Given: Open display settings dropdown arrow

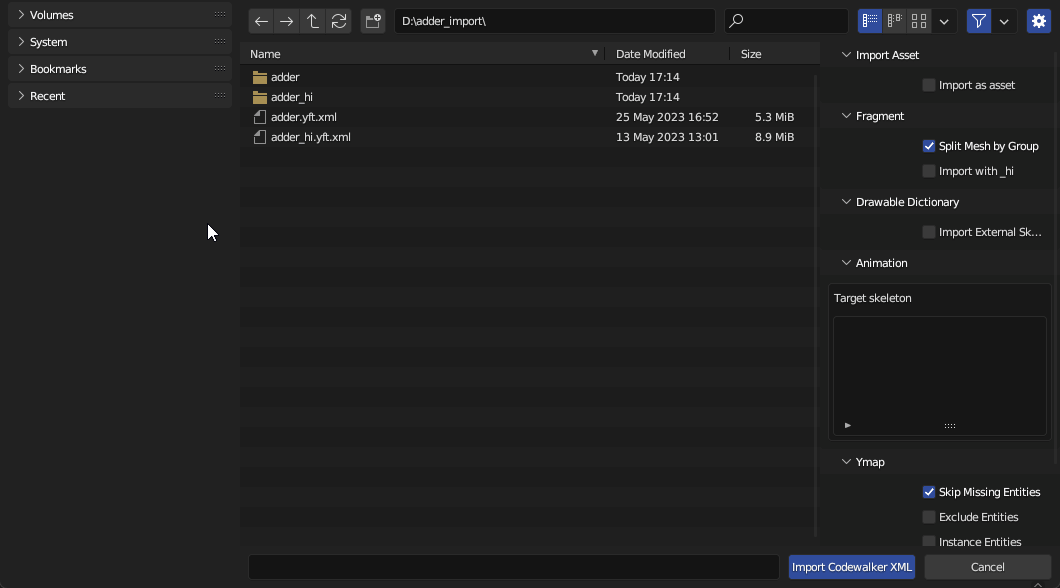Looking at the screenshot, I should [x=944, y=21].
